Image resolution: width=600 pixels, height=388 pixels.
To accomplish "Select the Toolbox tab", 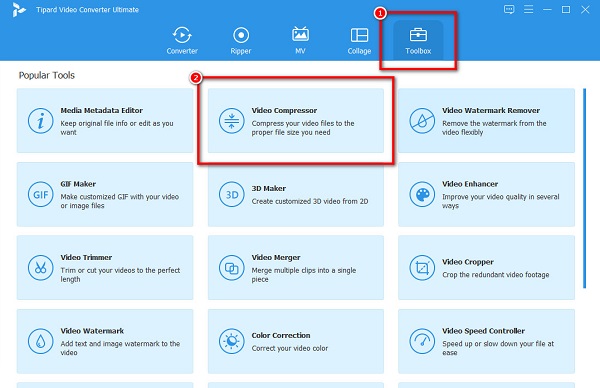I will [418, 41].
